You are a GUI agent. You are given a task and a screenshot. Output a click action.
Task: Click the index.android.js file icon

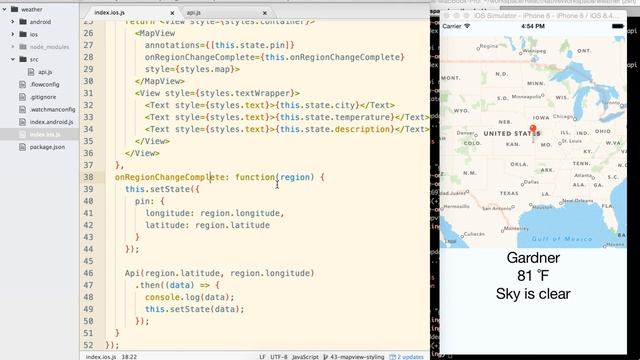tap(22, 122)
